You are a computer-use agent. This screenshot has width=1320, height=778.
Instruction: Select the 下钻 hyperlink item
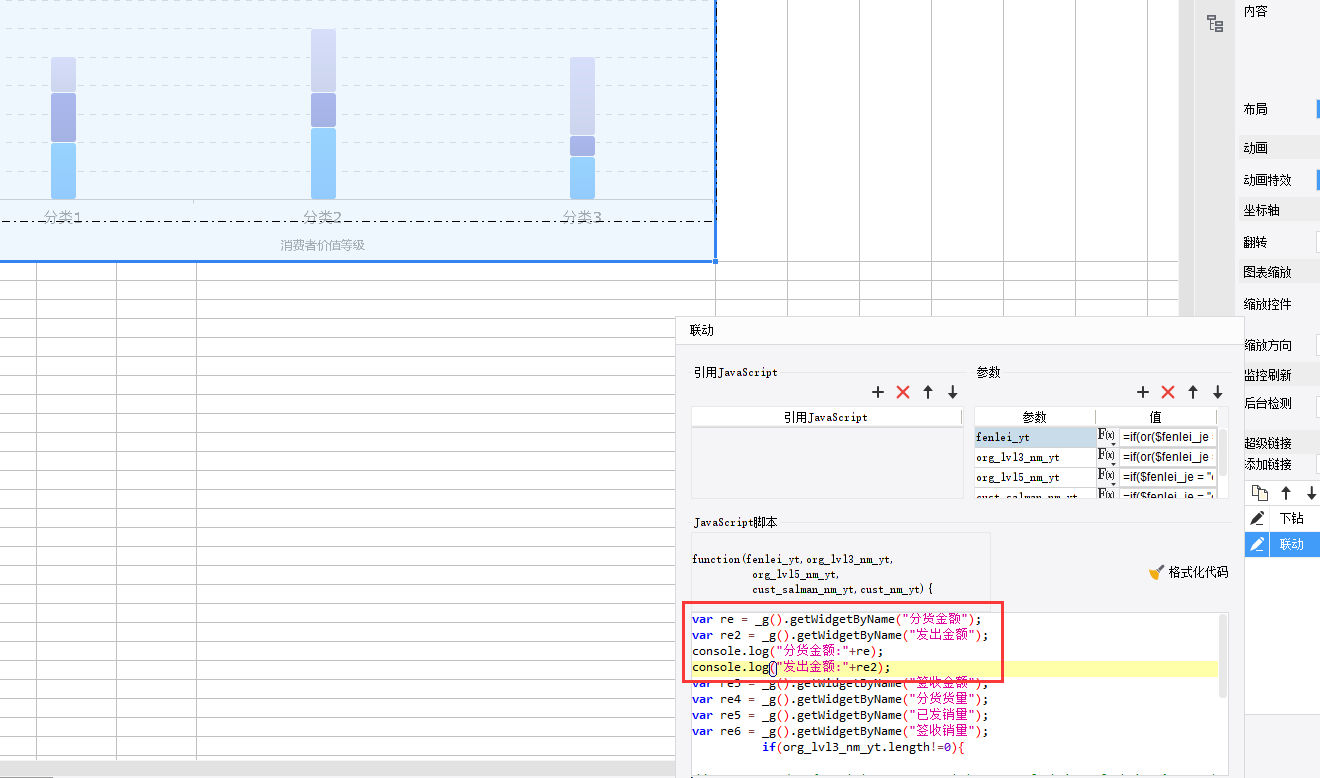click(1291, 518)
